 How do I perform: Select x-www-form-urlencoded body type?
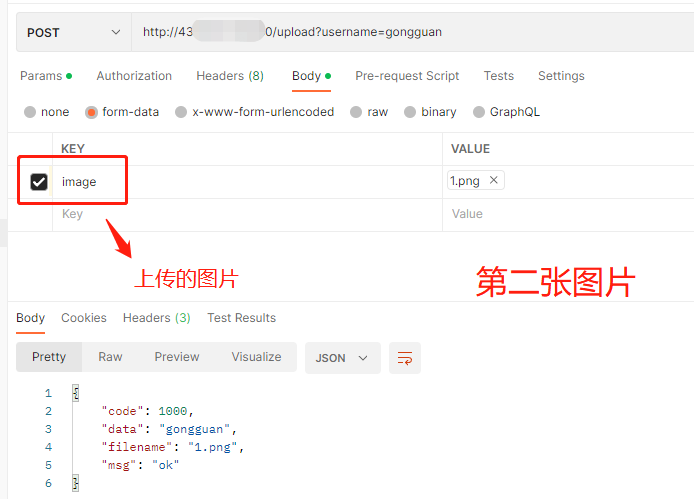[181, 112]
